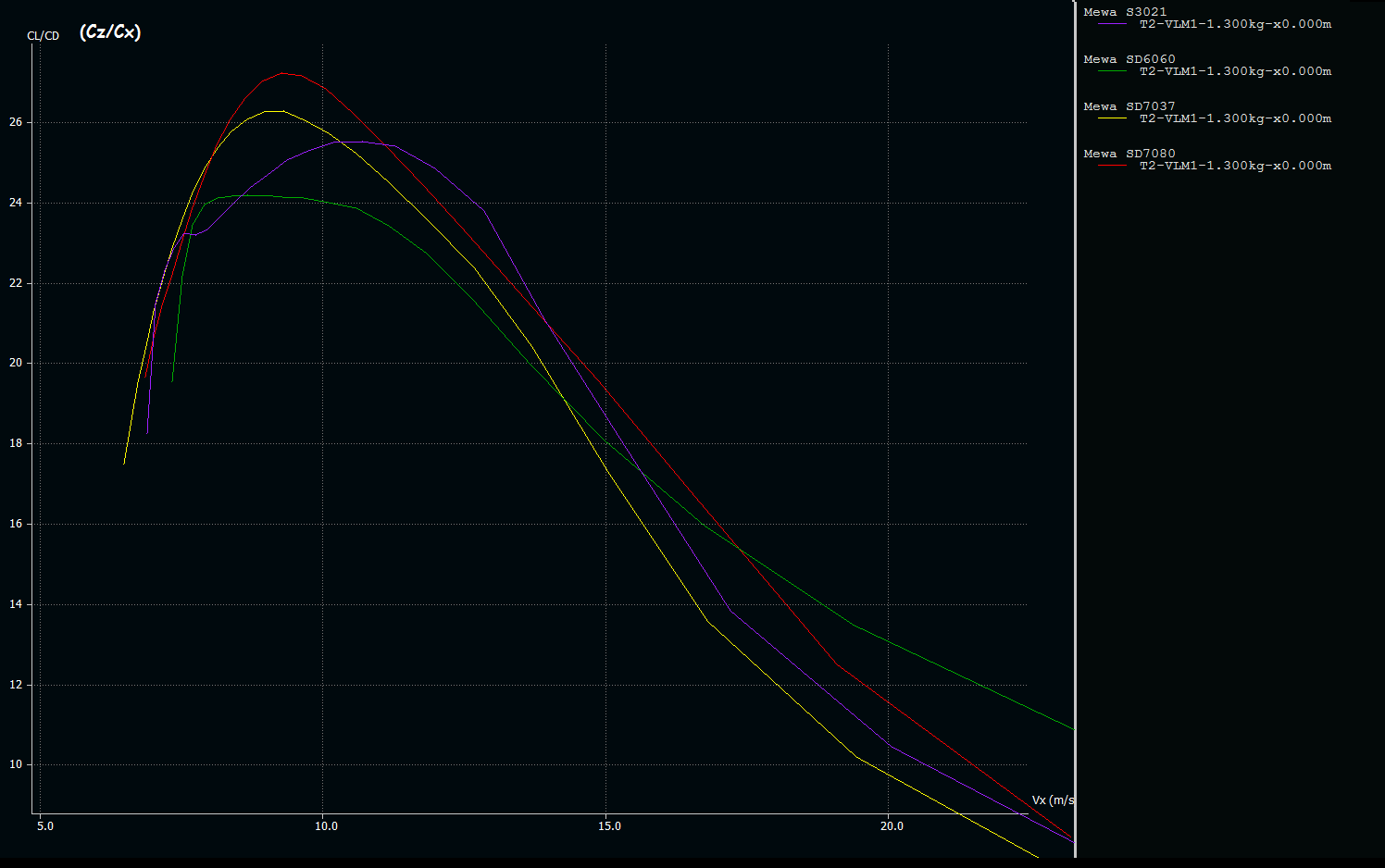Click the 26 tick label on y-axis
This screenshot has height=868, width=1385.
[x=16, y=122]
